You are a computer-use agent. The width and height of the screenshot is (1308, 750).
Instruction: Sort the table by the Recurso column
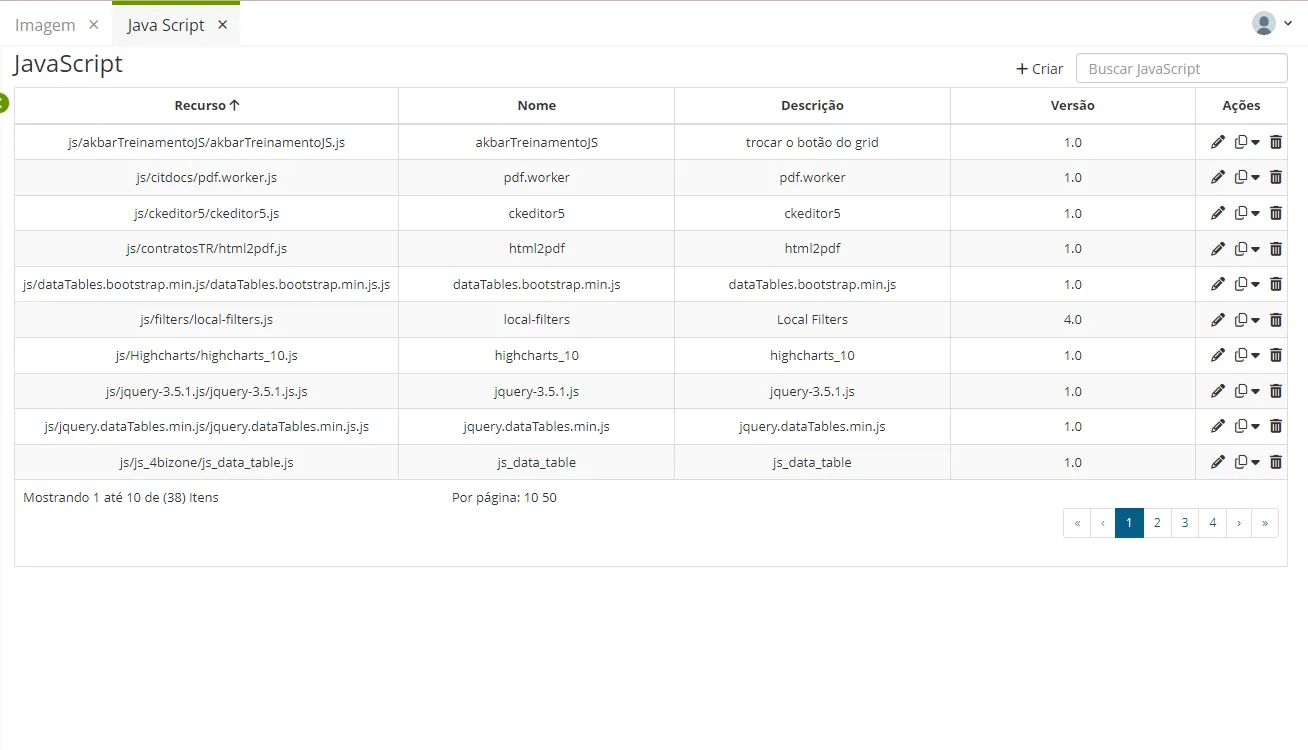207,105
